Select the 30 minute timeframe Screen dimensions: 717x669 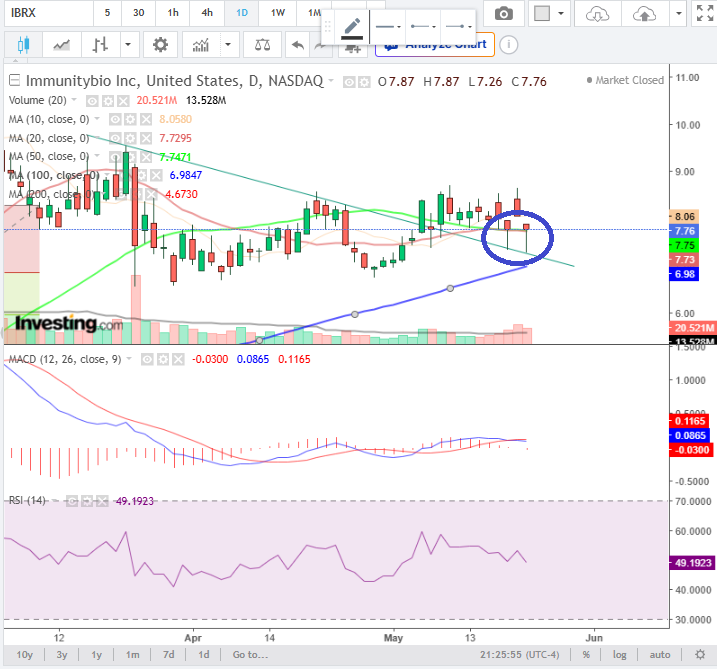(139, 13)
